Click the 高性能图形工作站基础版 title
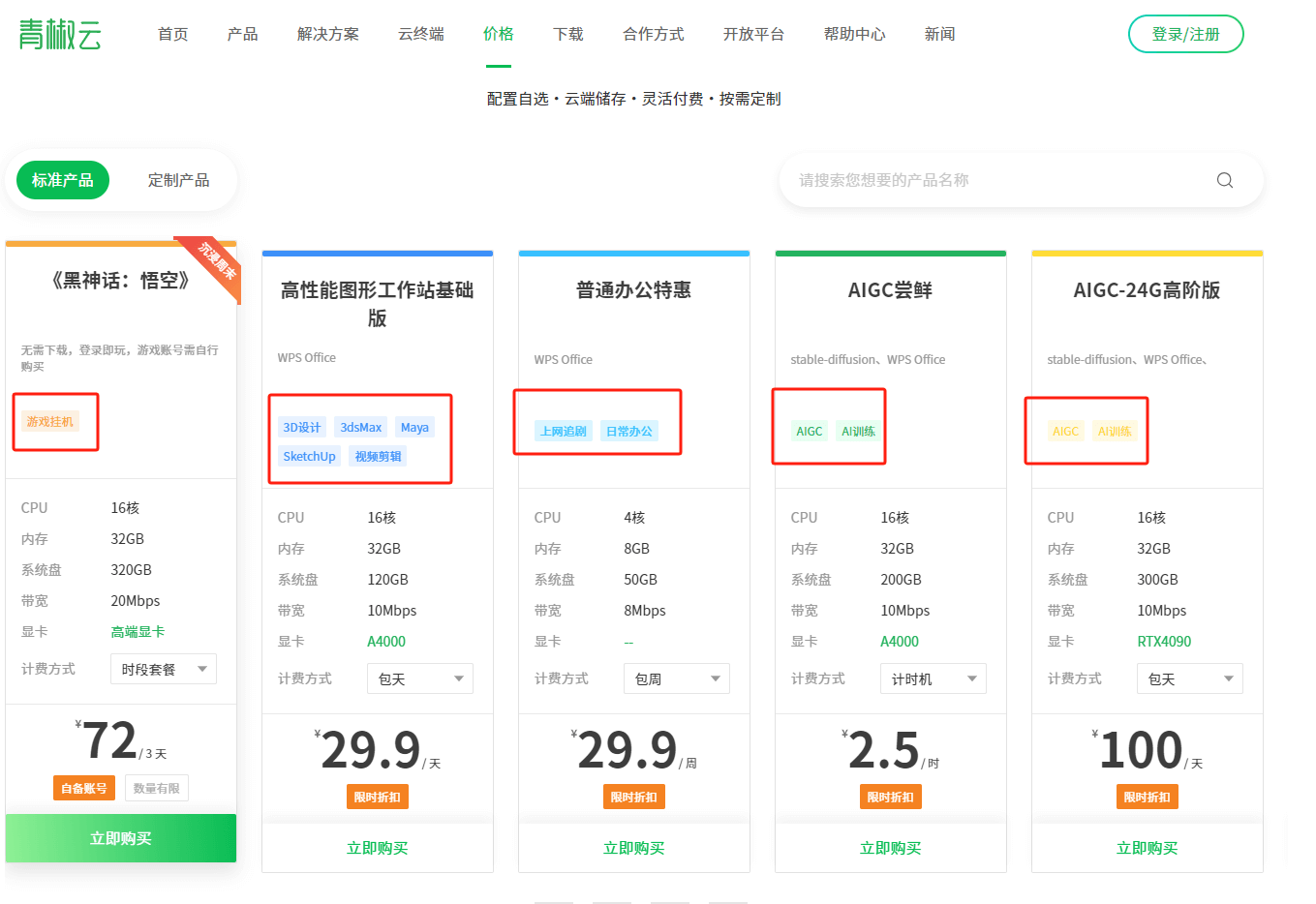Viewport: 1316px width, 904px height. click(378, 304)
